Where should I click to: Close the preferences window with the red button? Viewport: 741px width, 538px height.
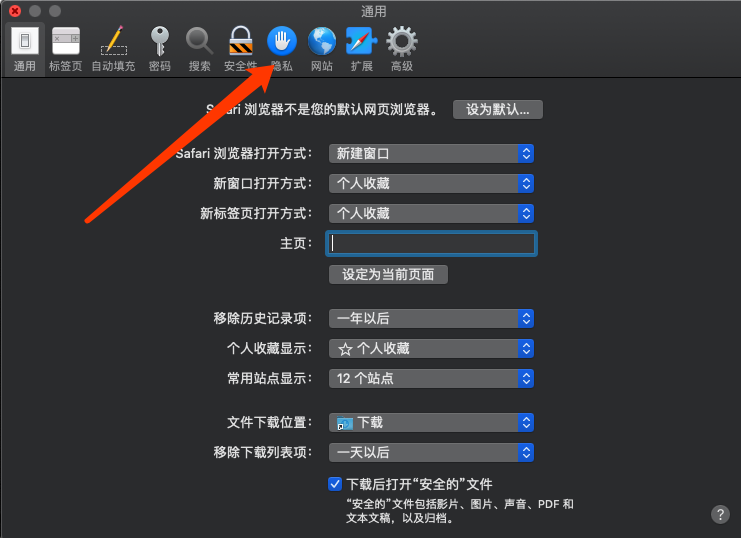coord(15,10)
